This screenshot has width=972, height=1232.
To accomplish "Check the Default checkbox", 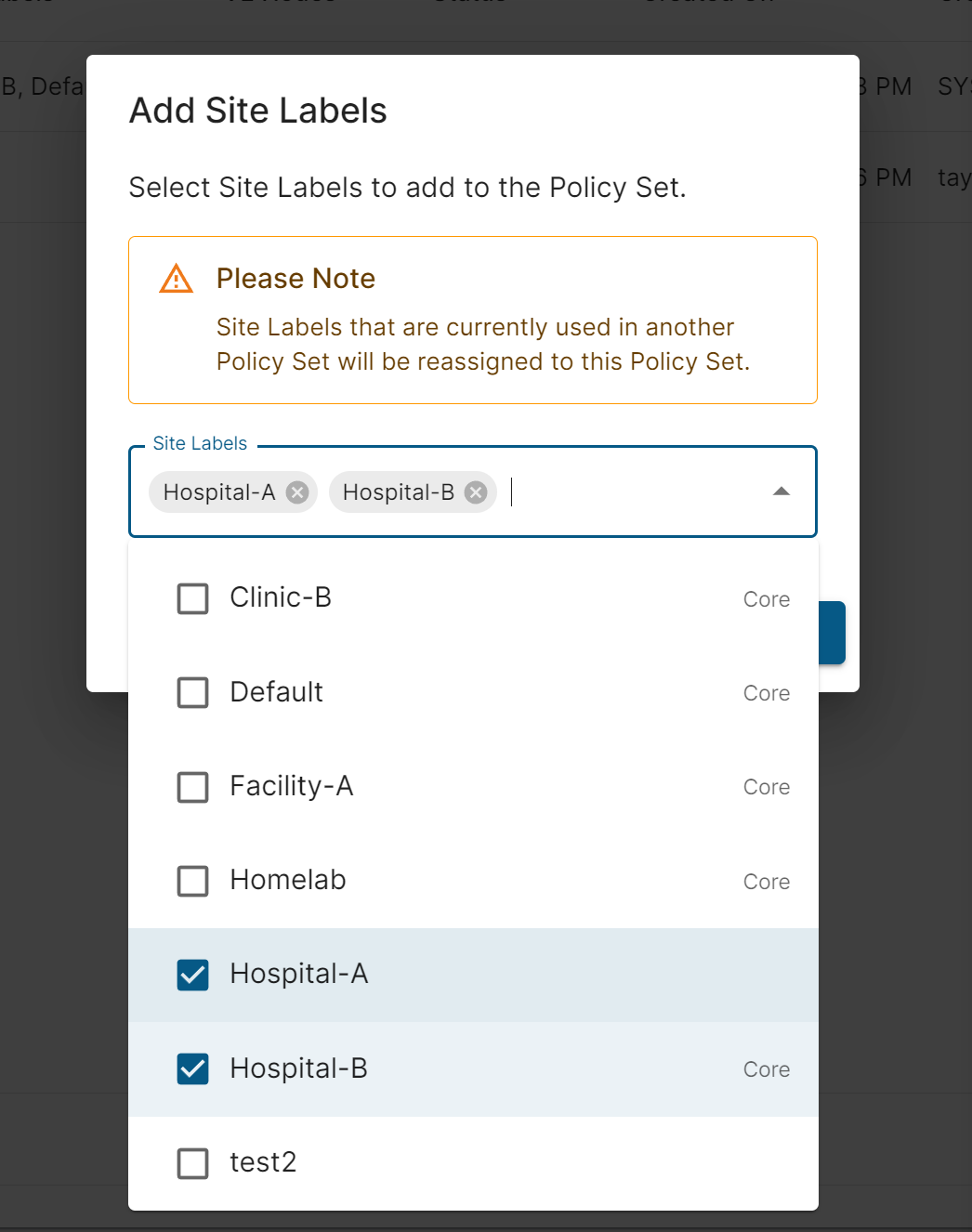I will point(193,692).
